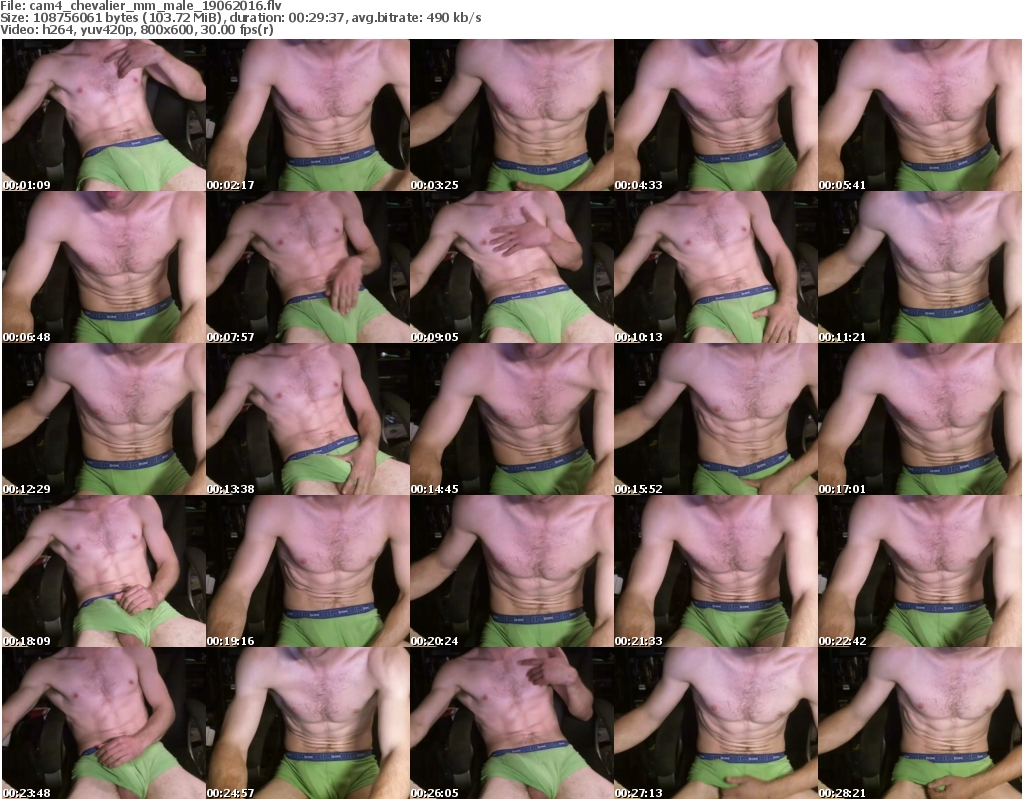Pick the frame stamped 00:17:01
Viewport: 1024px width, 799px height.
click(x=920, y=419)
